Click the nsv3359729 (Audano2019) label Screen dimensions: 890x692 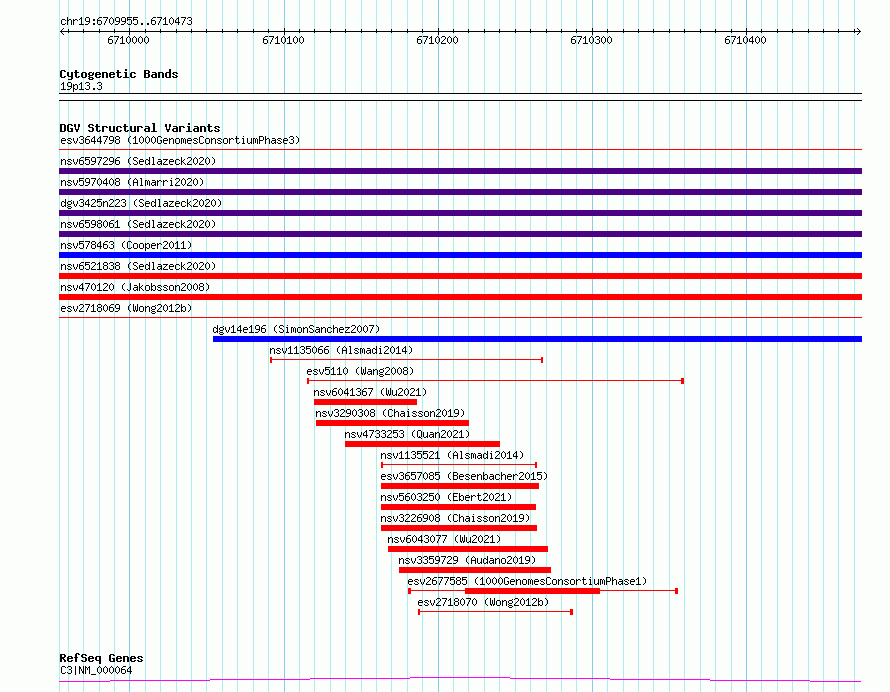(467, 560)
